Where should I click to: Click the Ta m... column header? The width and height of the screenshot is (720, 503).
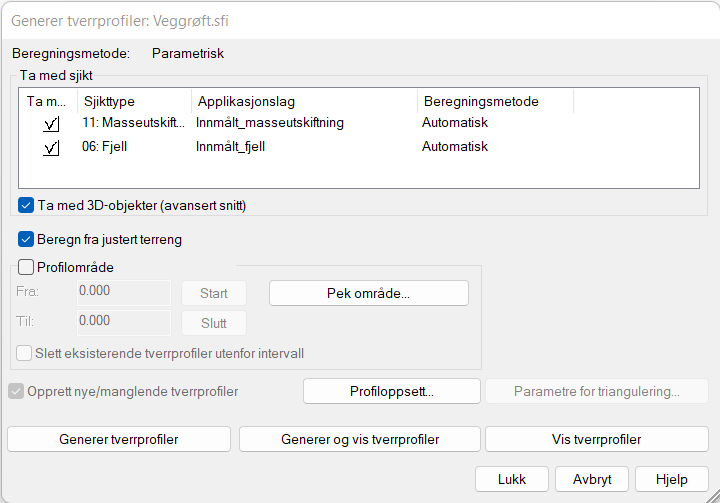[48, 101]
